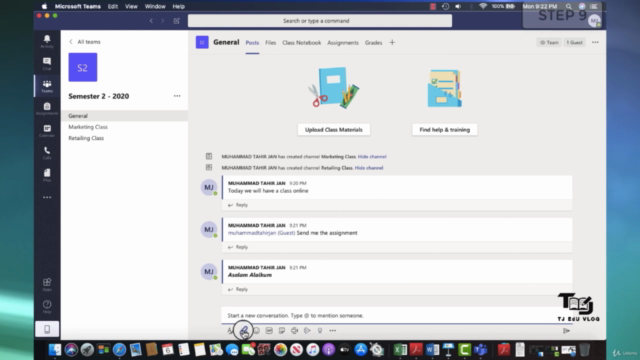Click the new chat compose icon
Viewport: 640px width, 360px height.
click(176, 21)
